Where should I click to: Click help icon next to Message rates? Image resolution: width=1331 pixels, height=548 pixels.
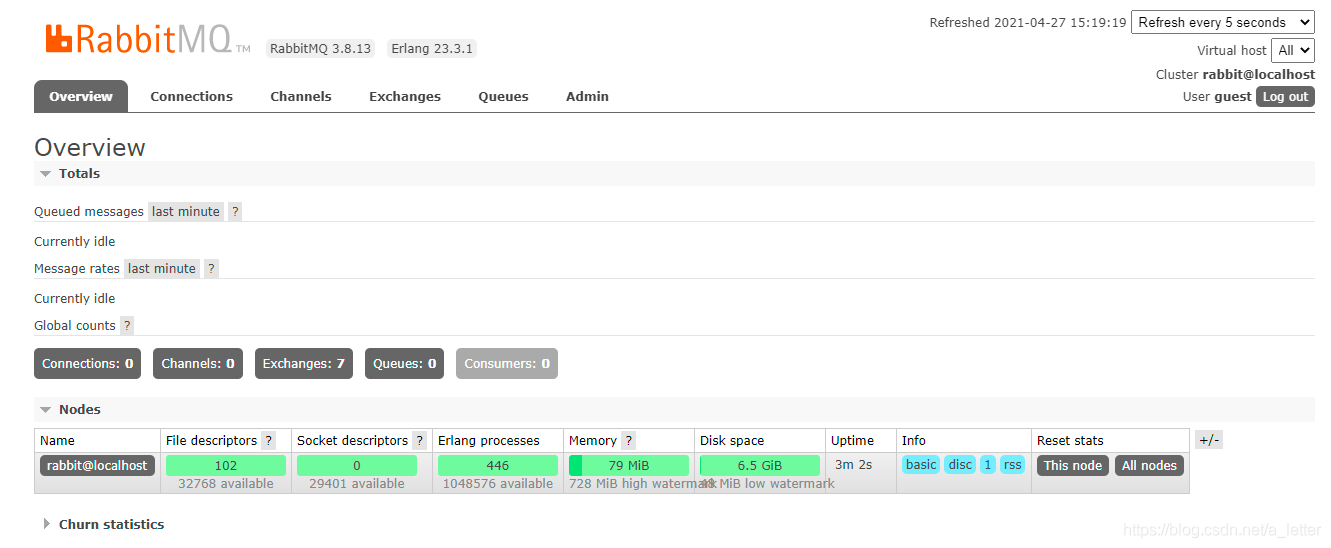pos(211,268)
